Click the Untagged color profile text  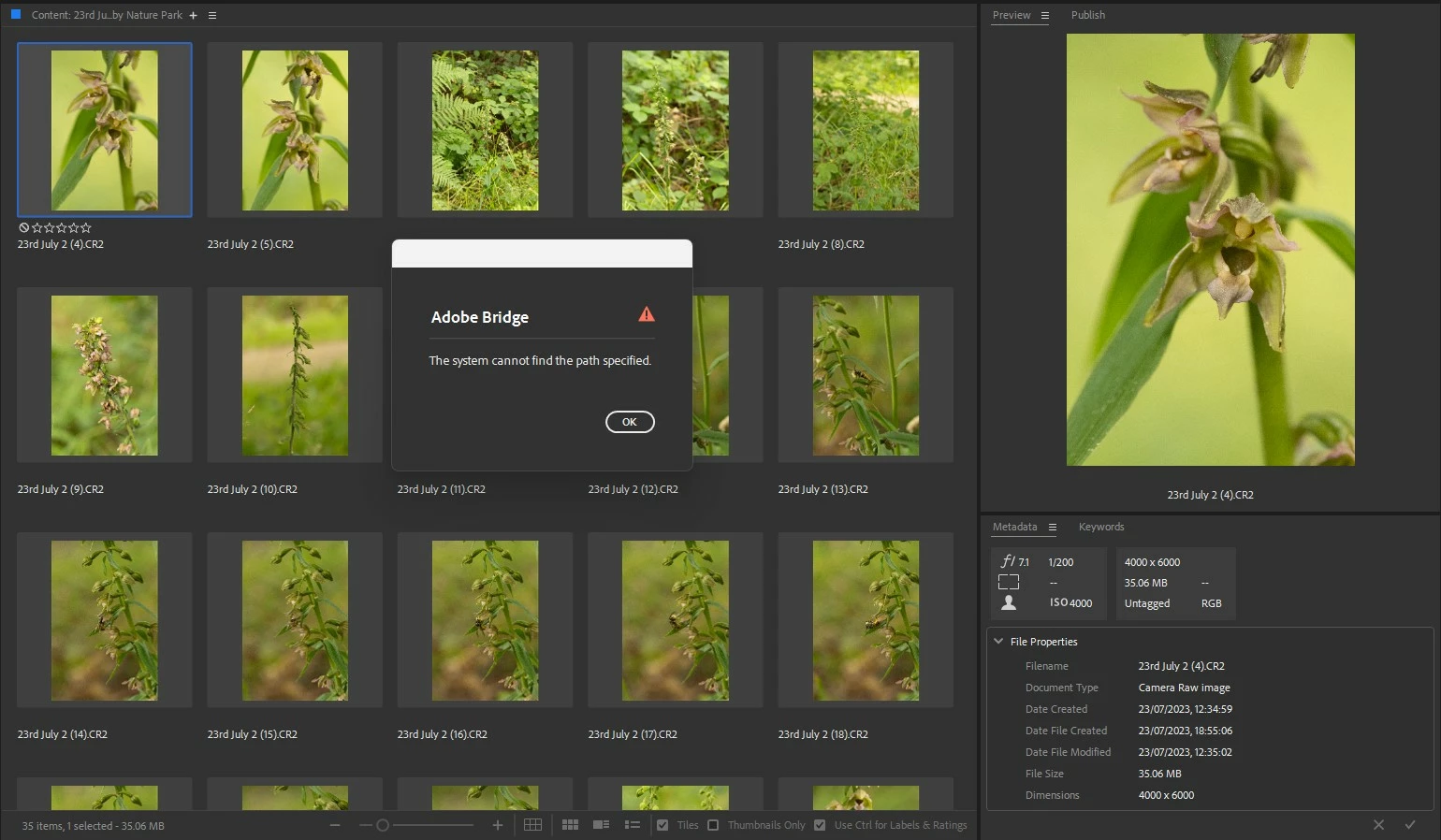1147,603
